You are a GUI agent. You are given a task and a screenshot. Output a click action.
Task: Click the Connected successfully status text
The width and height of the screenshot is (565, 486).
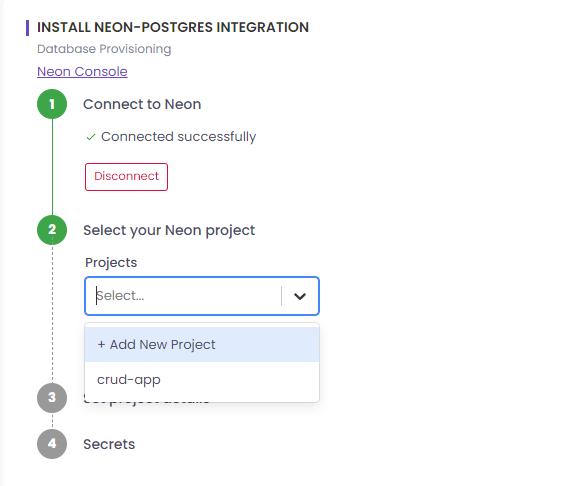click(178, 137)
